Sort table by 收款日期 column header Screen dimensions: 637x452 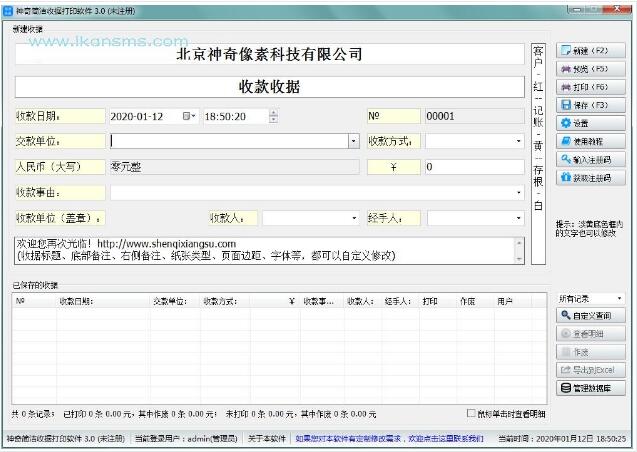(x=104, y=301)
